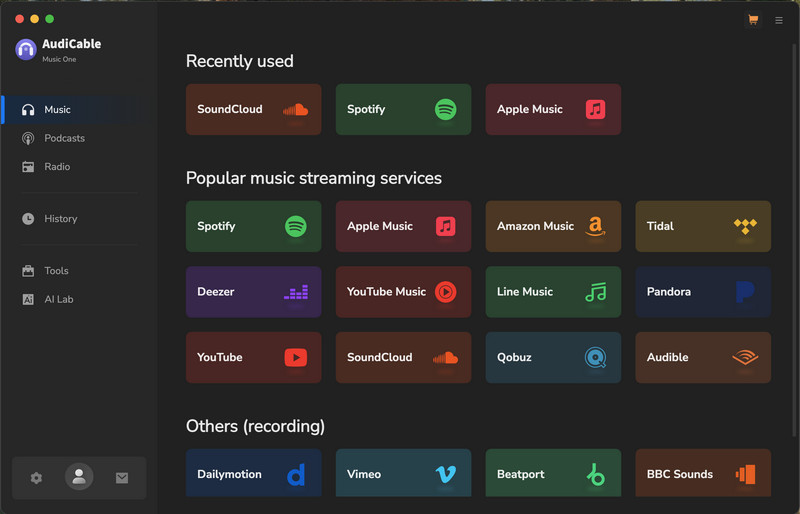Open Dailymotion recording card
This screenshot has width=800, height=514.
pyautogui.click(x=254, y=473)
